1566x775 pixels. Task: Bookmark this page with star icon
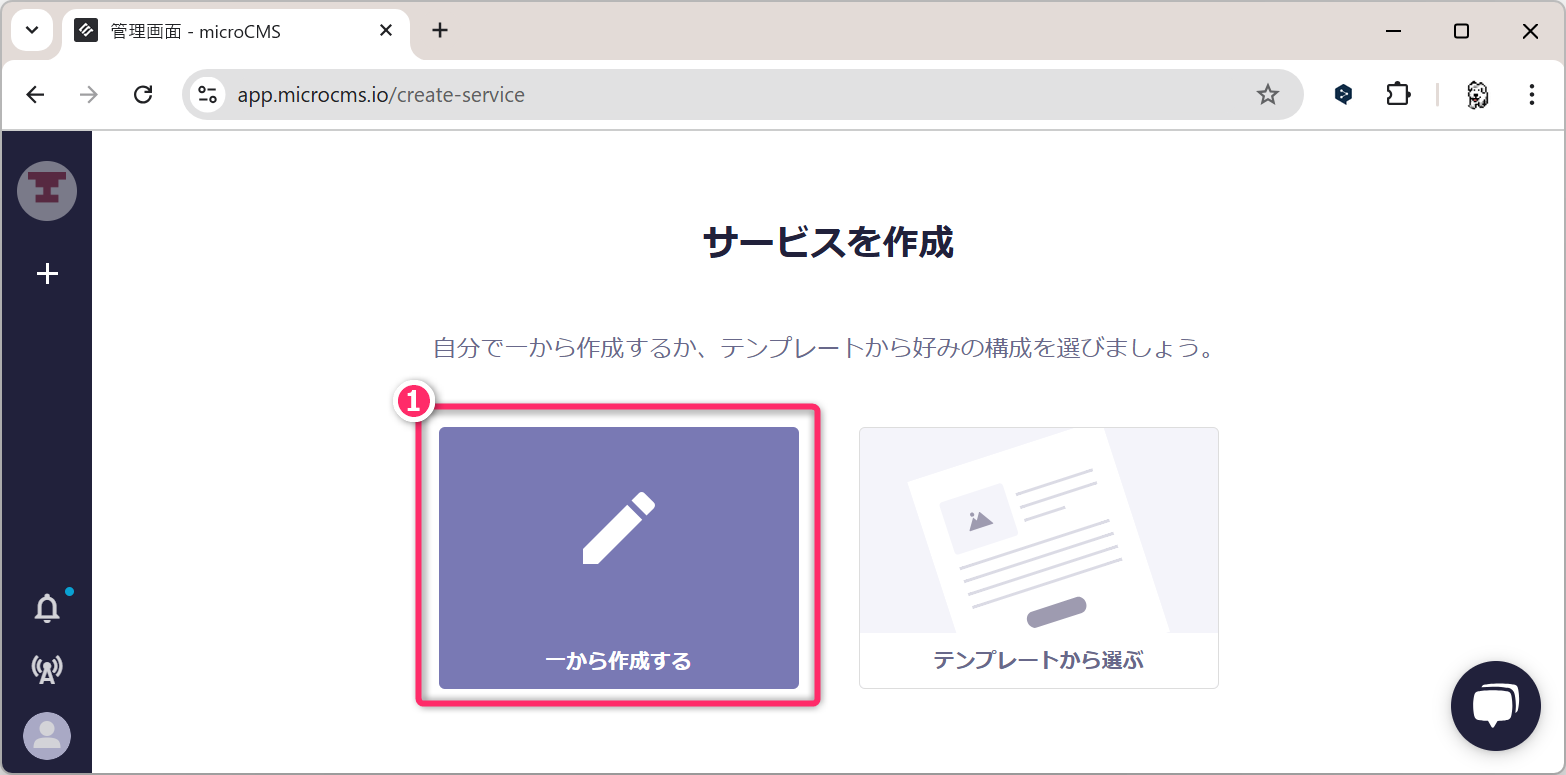(1267, 95)
